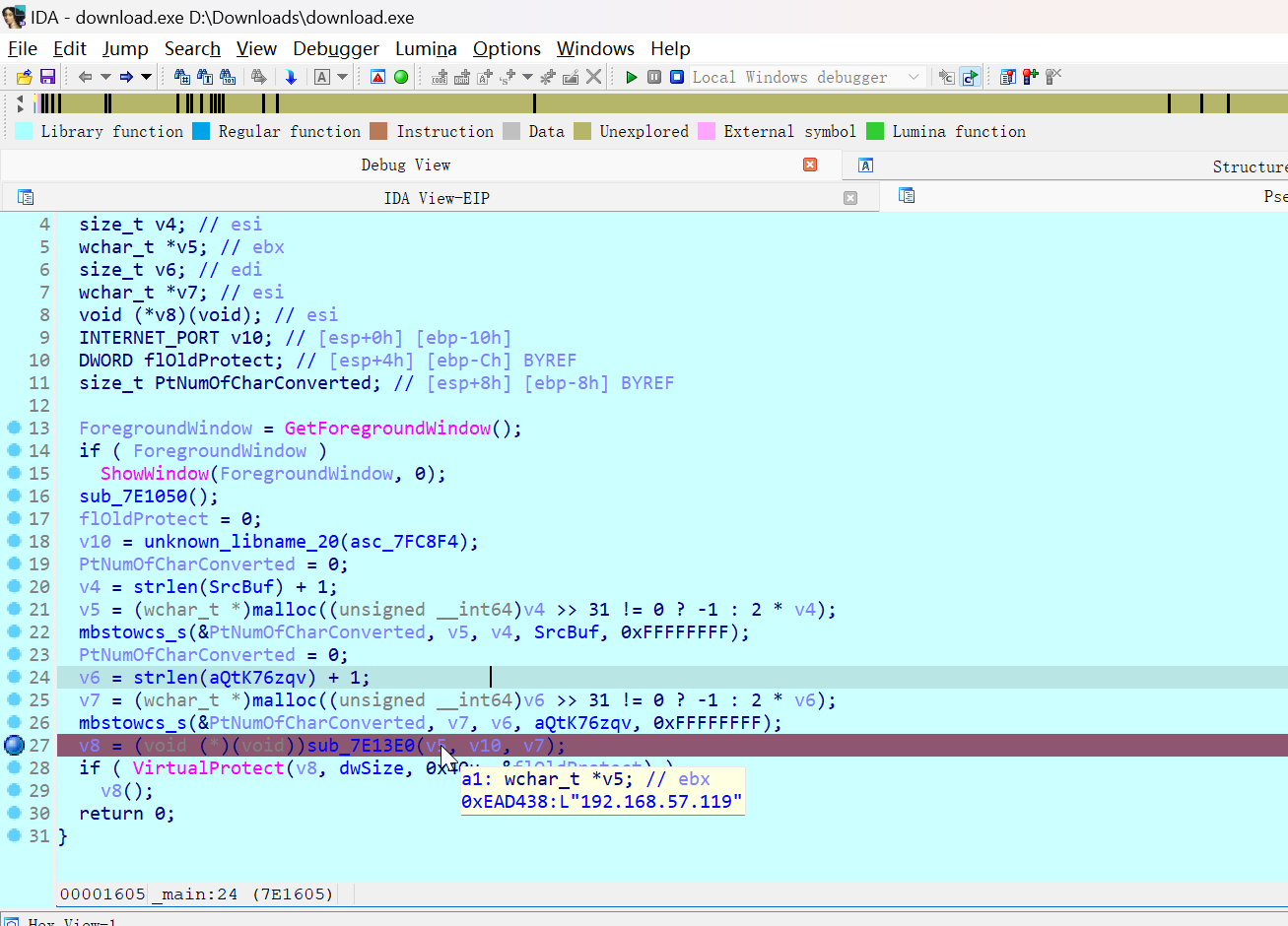Toggle the breakpoint dot on line 15
The height and width of the screenshot is (926, 1288).
[x=14, y=473]
